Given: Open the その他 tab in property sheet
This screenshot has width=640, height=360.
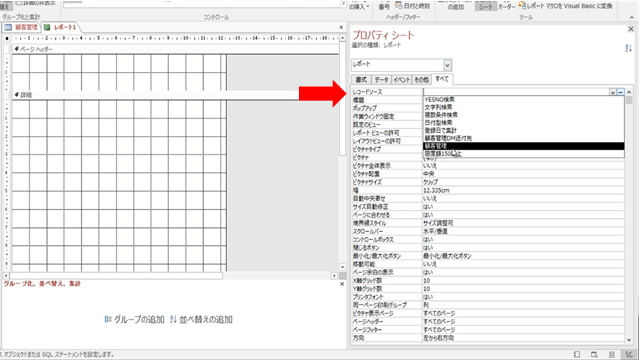Looking at the screenshot, I should click(x=421, y=80).
